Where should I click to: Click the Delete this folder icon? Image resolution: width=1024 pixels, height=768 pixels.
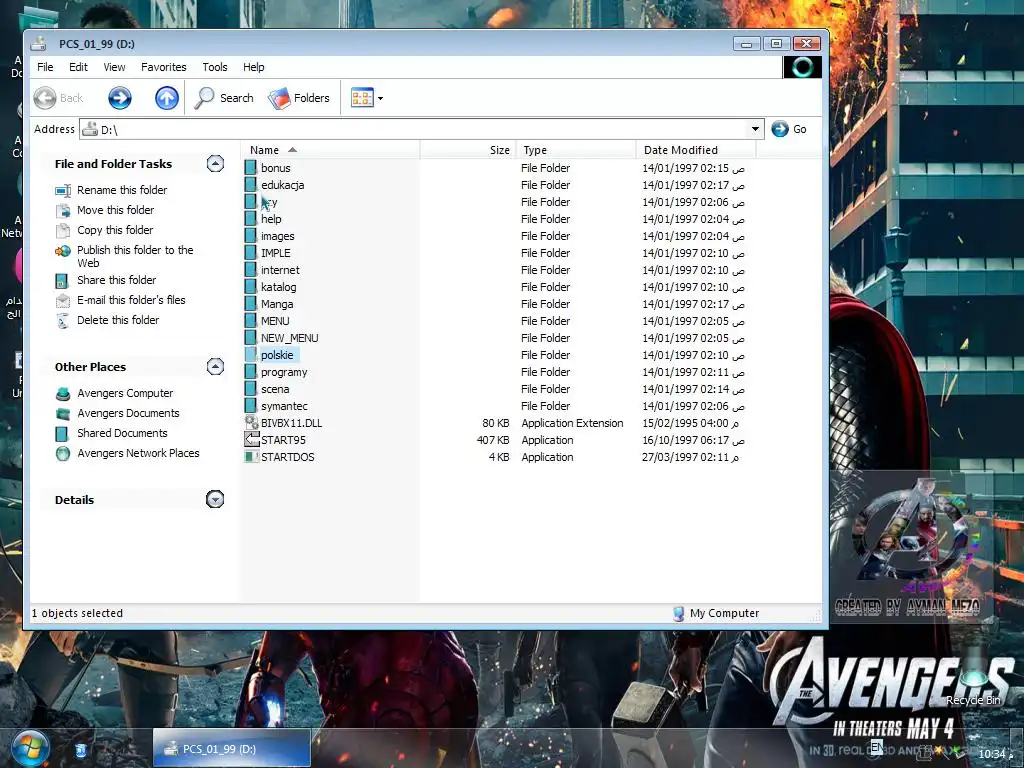click(x=63, y=321)
